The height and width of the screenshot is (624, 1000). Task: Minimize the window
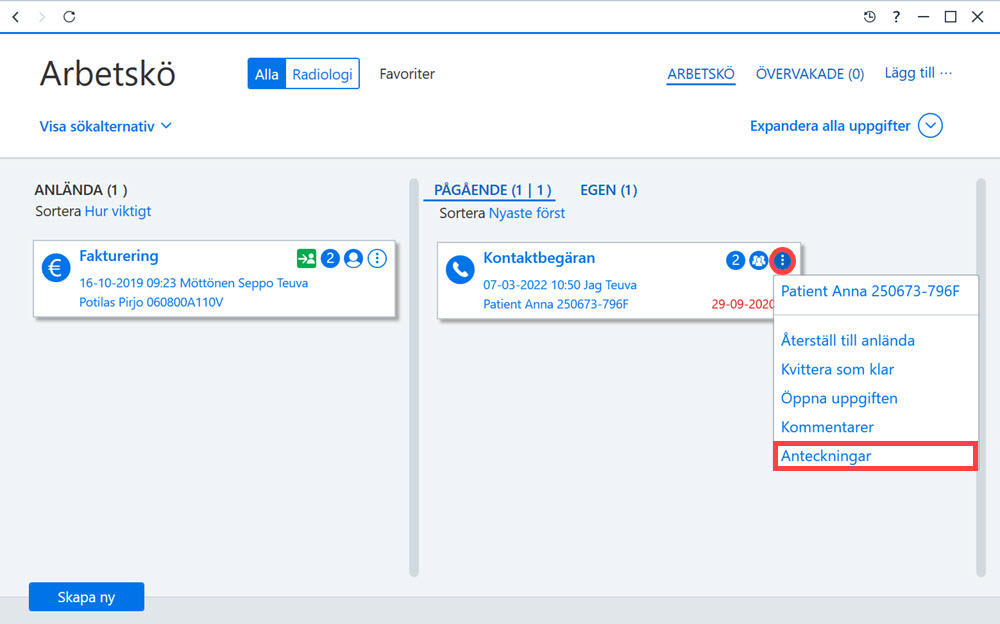point(923,17)
